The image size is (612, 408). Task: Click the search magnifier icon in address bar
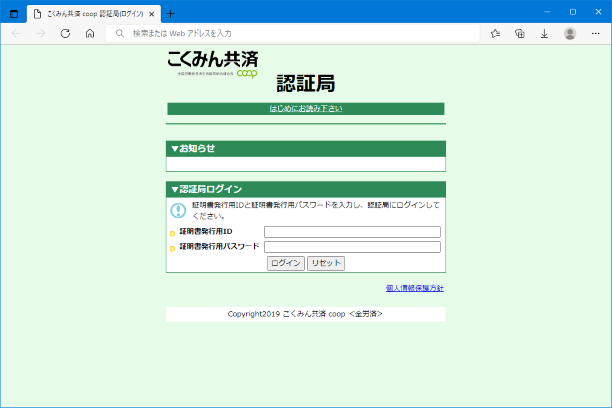click(120, 34)
